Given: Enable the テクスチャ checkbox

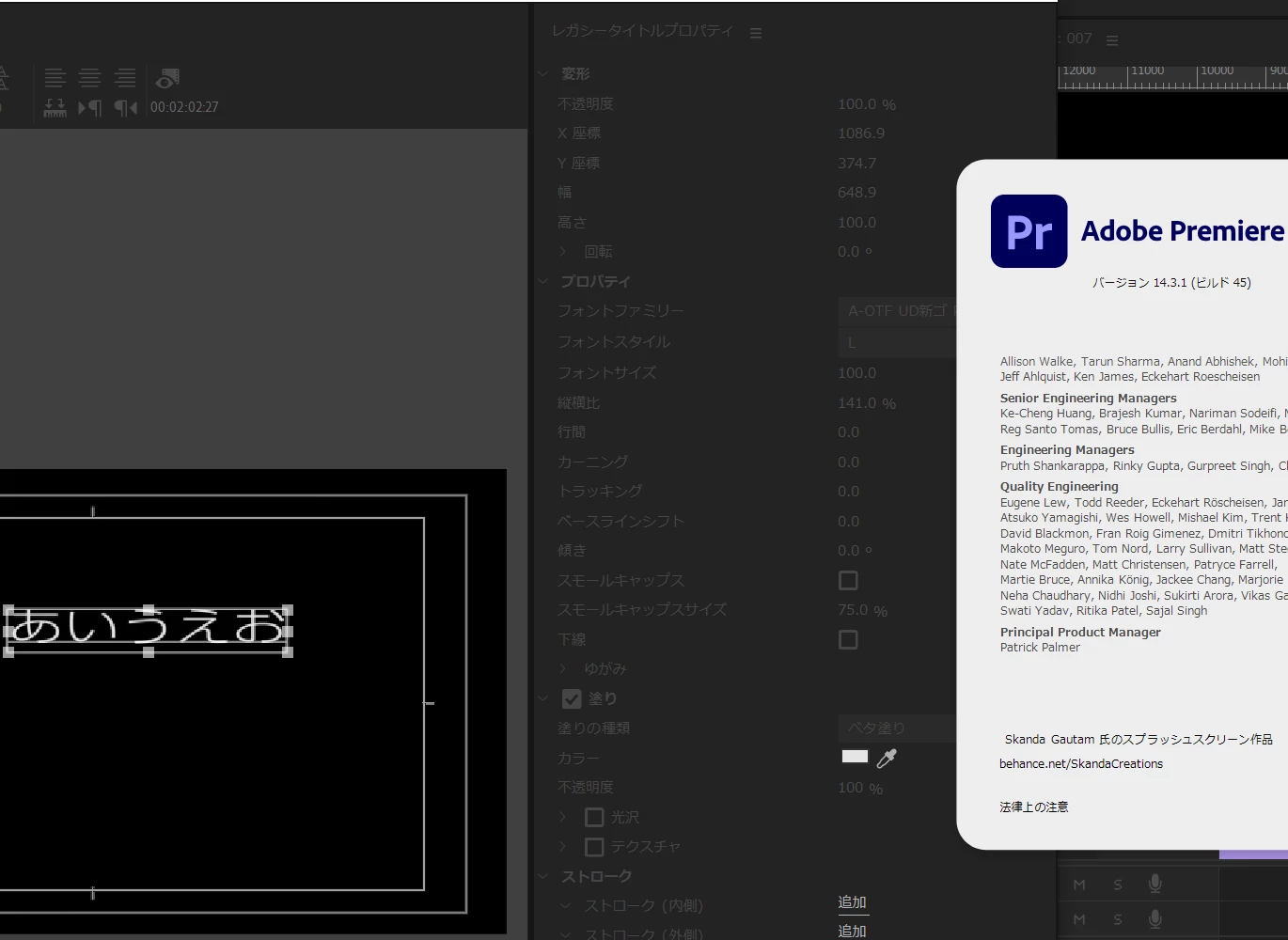Looking at the screenshot, I should click(x=594, y=847).
